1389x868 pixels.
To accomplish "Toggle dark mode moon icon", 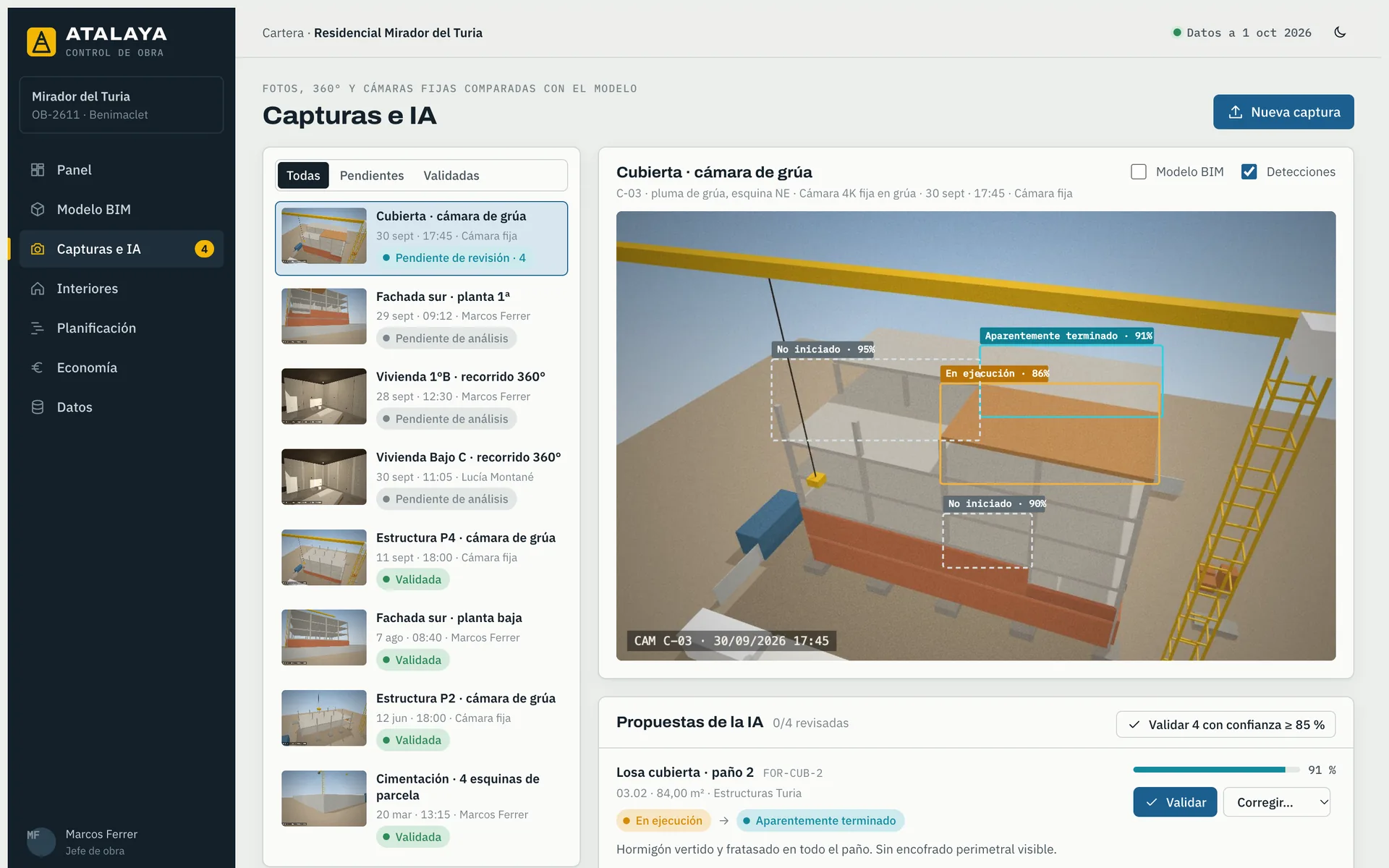I will pos(1340,33).
